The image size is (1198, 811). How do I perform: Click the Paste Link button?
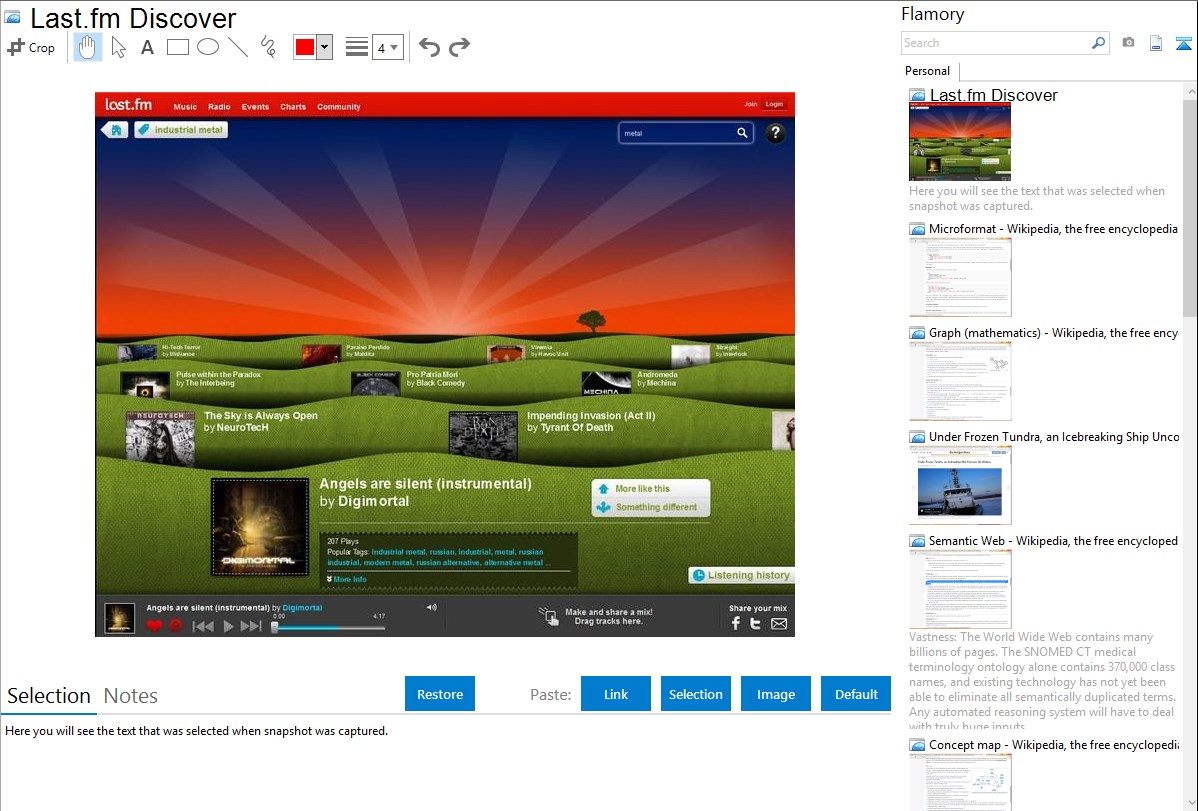click(616, 694)
